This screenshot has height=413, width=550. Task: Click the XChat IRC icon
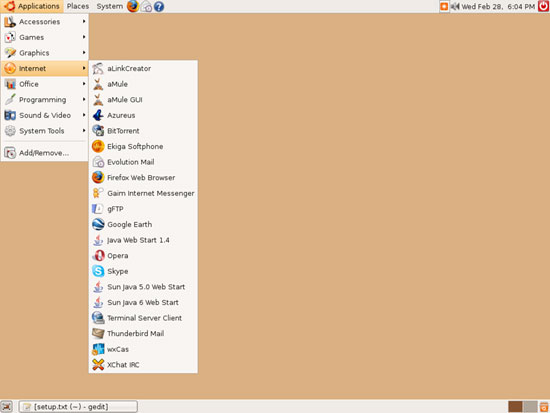tap(98, 365)
